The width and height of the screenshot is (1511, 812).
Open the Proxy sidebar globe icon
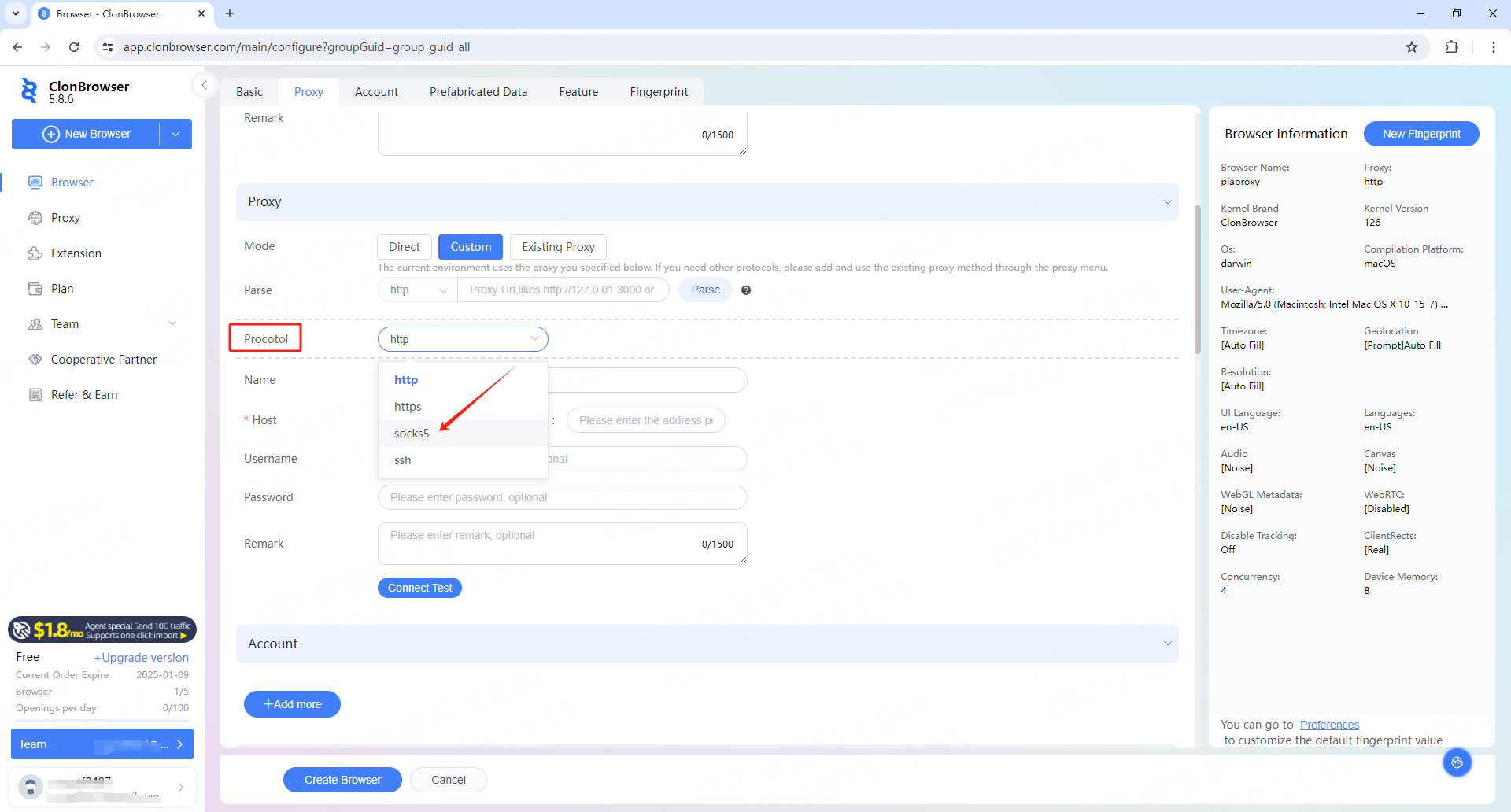pos(35,218)
